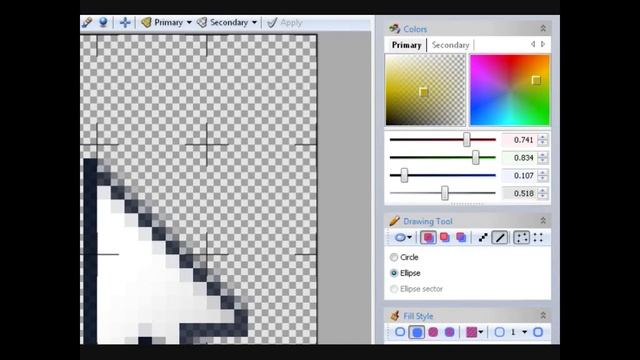
Task: Click the alpha channel slider handle
Action: click(445, 193)
